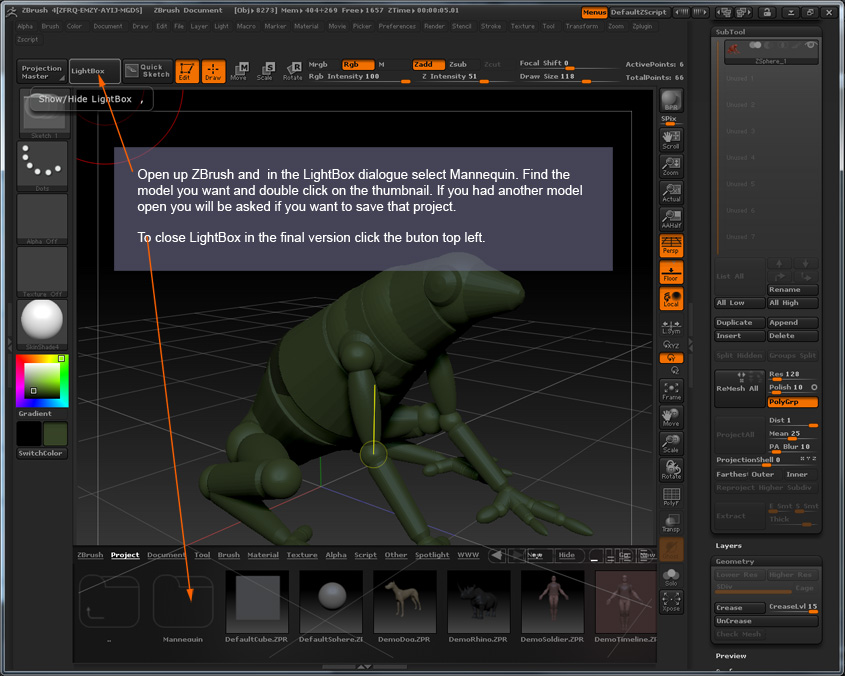
Task: Toggle the LightBox button
Action: tap(94, 71)
